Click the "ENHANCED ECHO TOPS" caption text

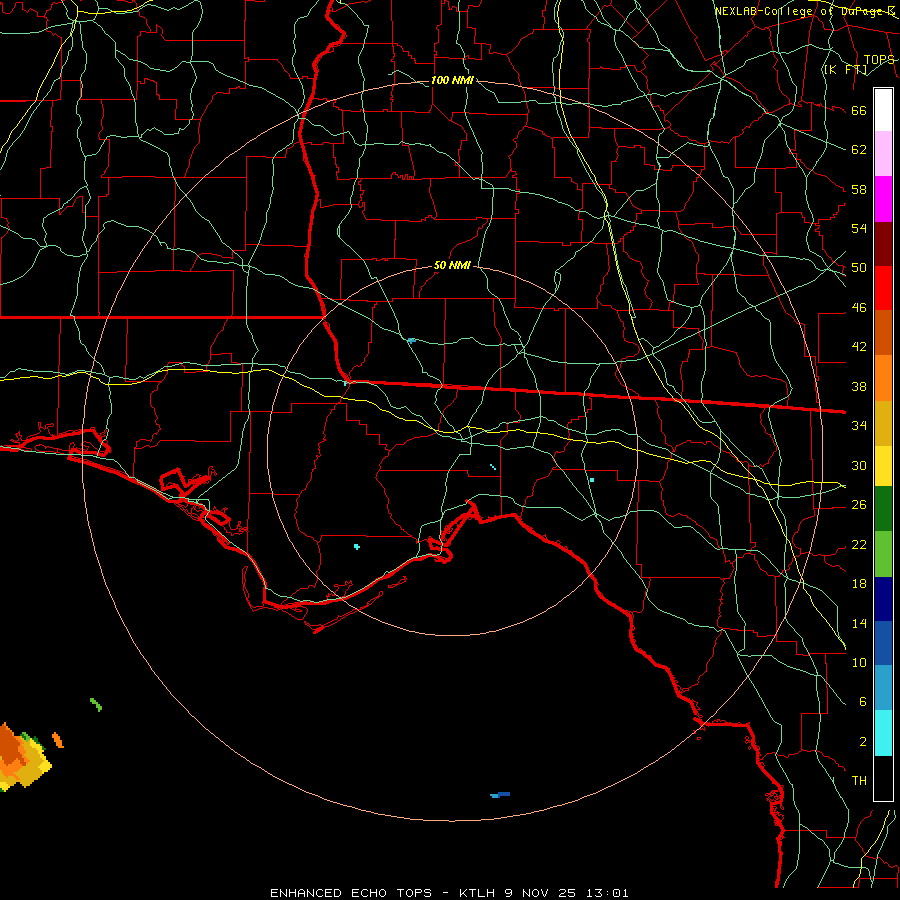pos(351,893)
